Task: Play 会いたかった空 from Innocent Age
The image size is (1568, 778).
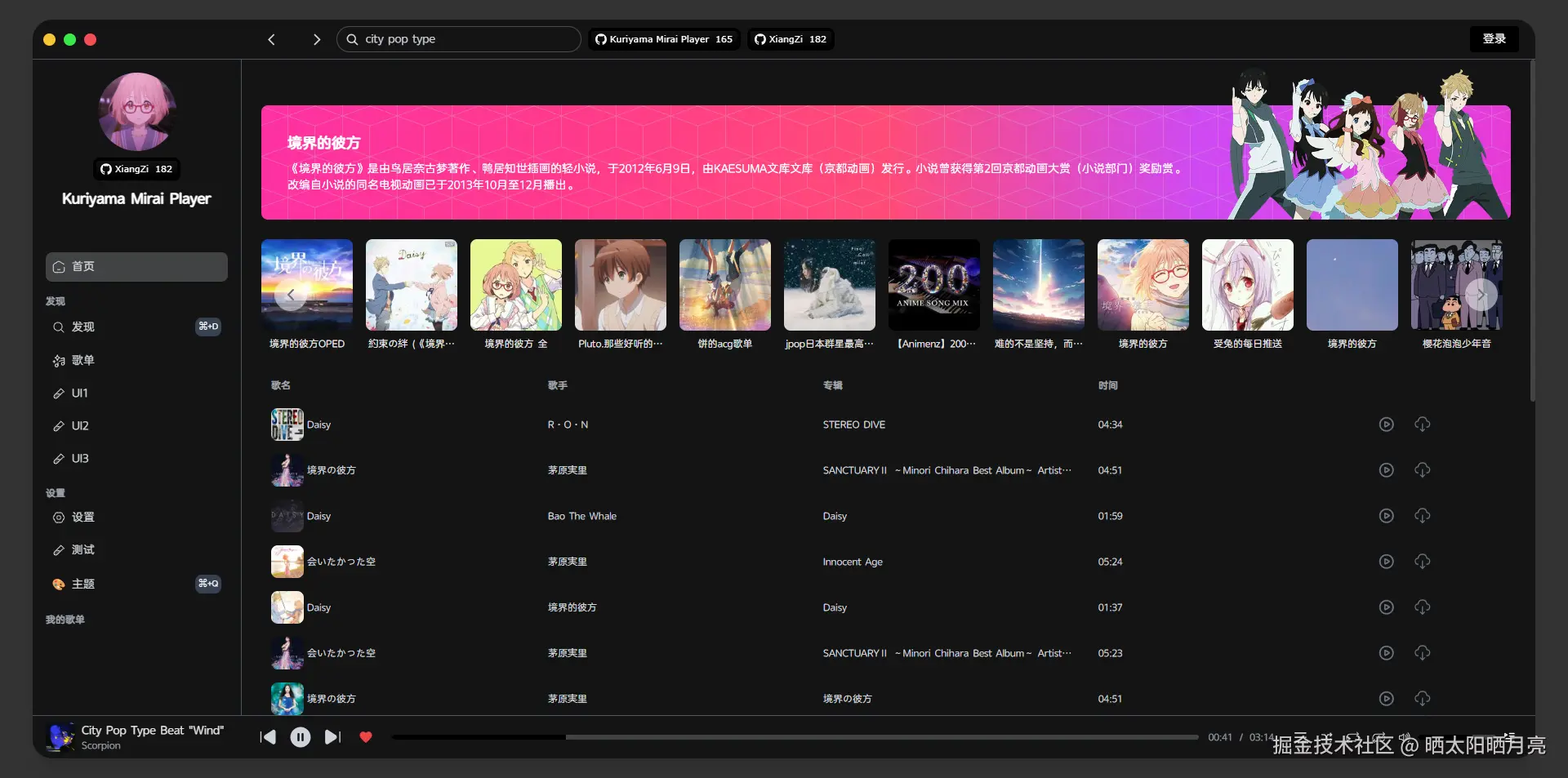Action: [x=1386, y=562]
